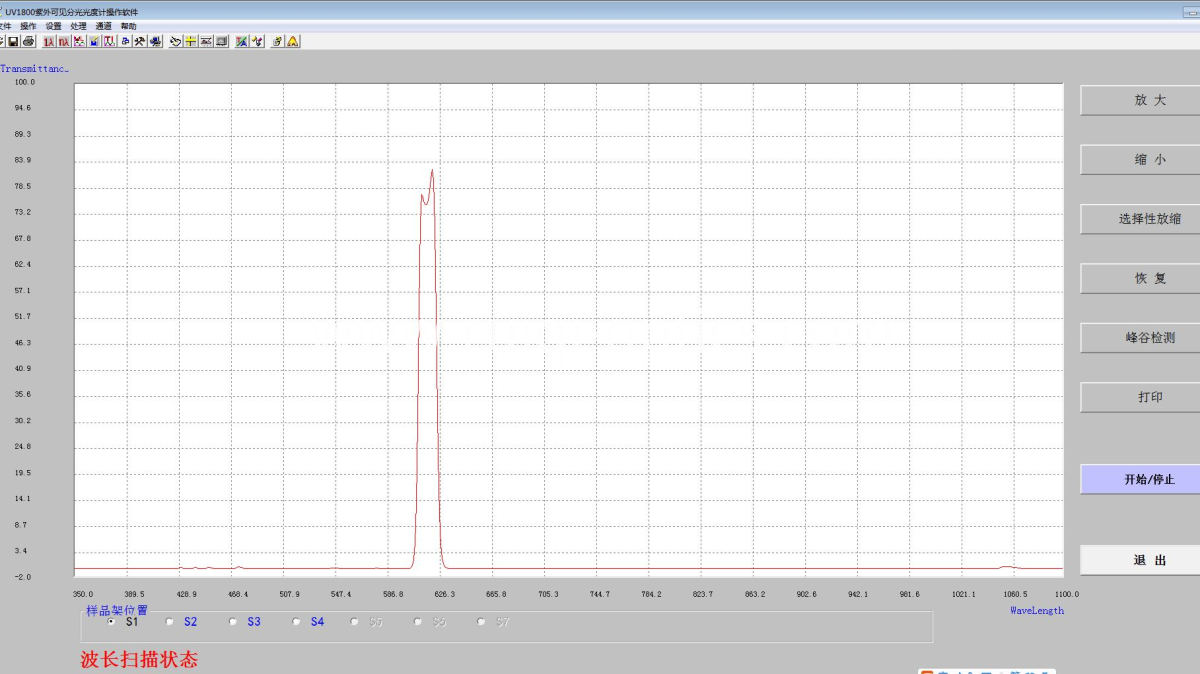
Task: Click the -2.0 transmittance axis value
Action: (x=23, y=577)
